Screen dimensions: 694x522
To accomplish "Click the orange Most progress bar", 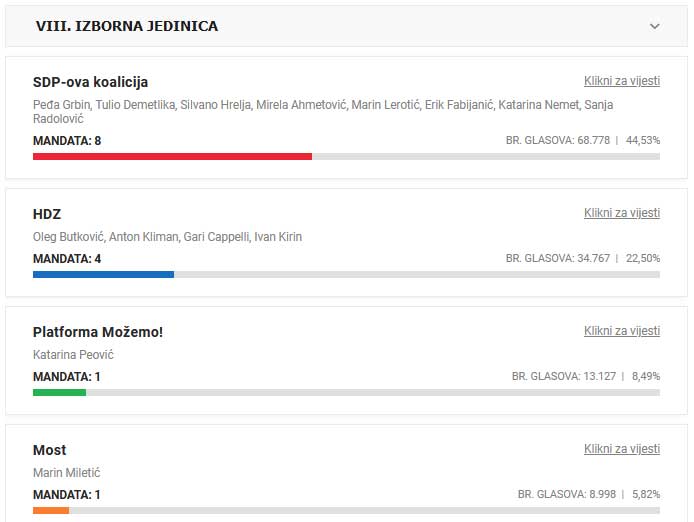I will tap(51, 510).
